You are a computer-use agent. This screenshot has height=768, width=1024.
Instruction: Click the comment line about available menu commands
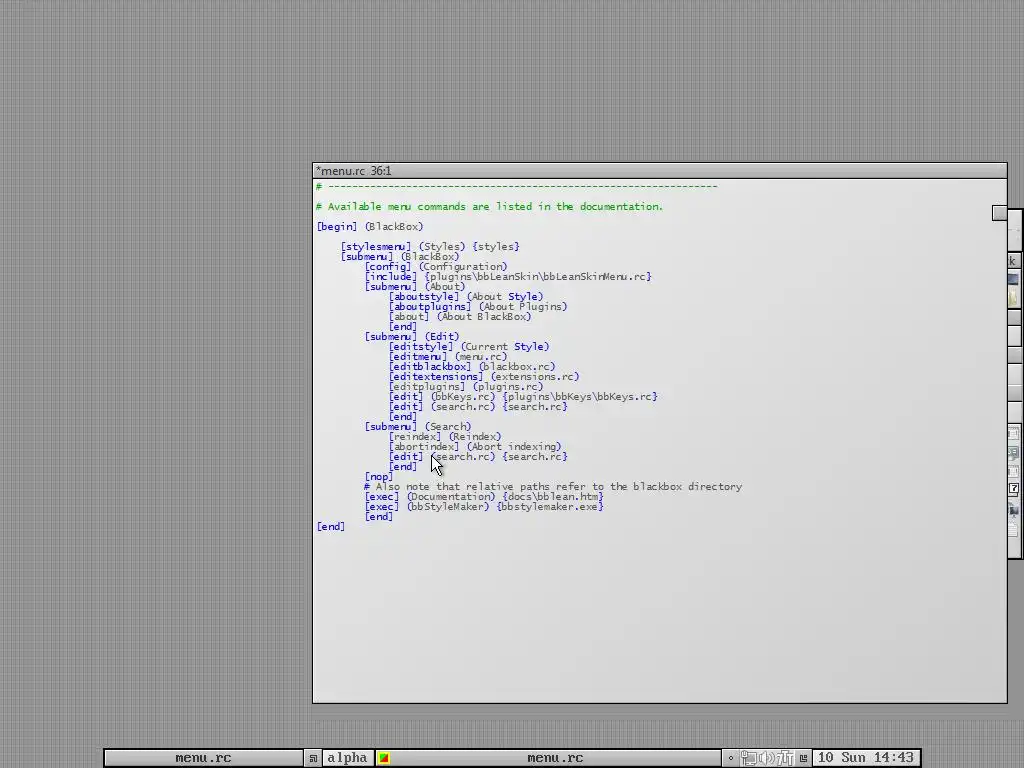coord(489,206)
